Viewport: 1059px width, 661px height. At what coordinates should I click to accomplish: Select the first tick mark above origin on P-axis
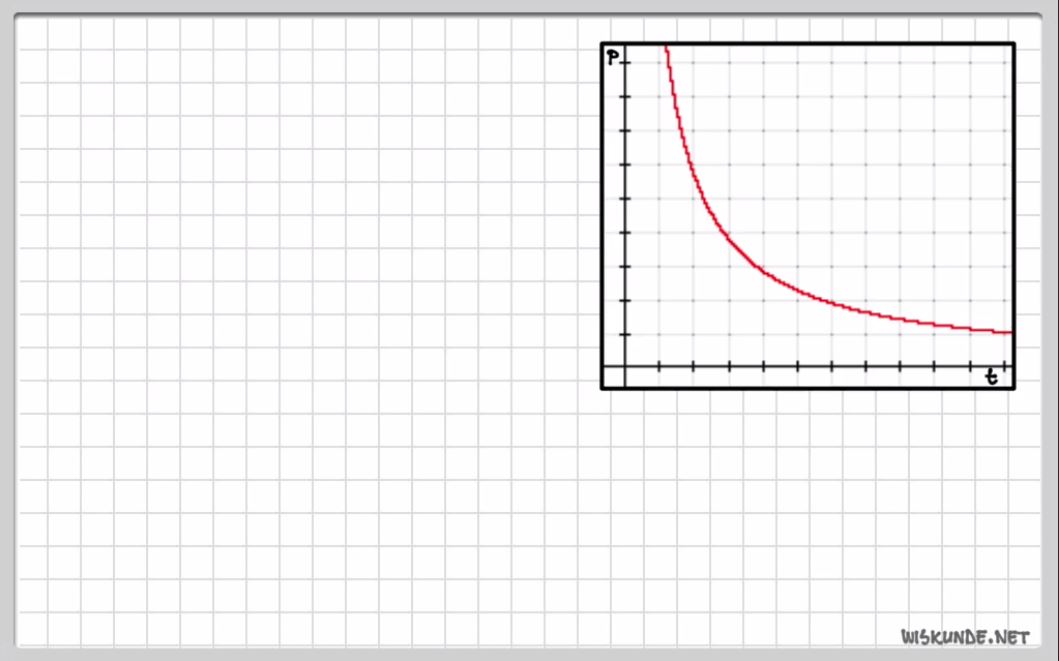point(625,334)
